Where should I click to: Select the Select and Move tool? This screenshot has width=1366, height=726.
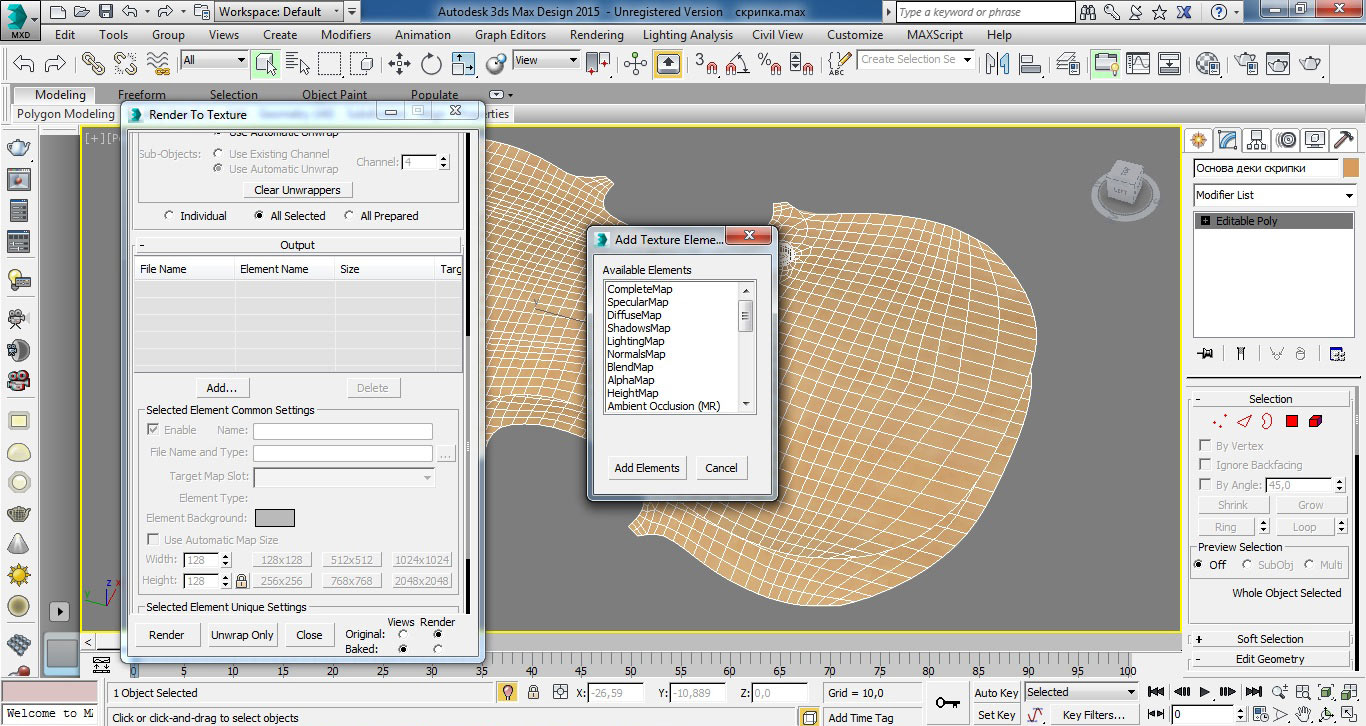pos(399,64)
